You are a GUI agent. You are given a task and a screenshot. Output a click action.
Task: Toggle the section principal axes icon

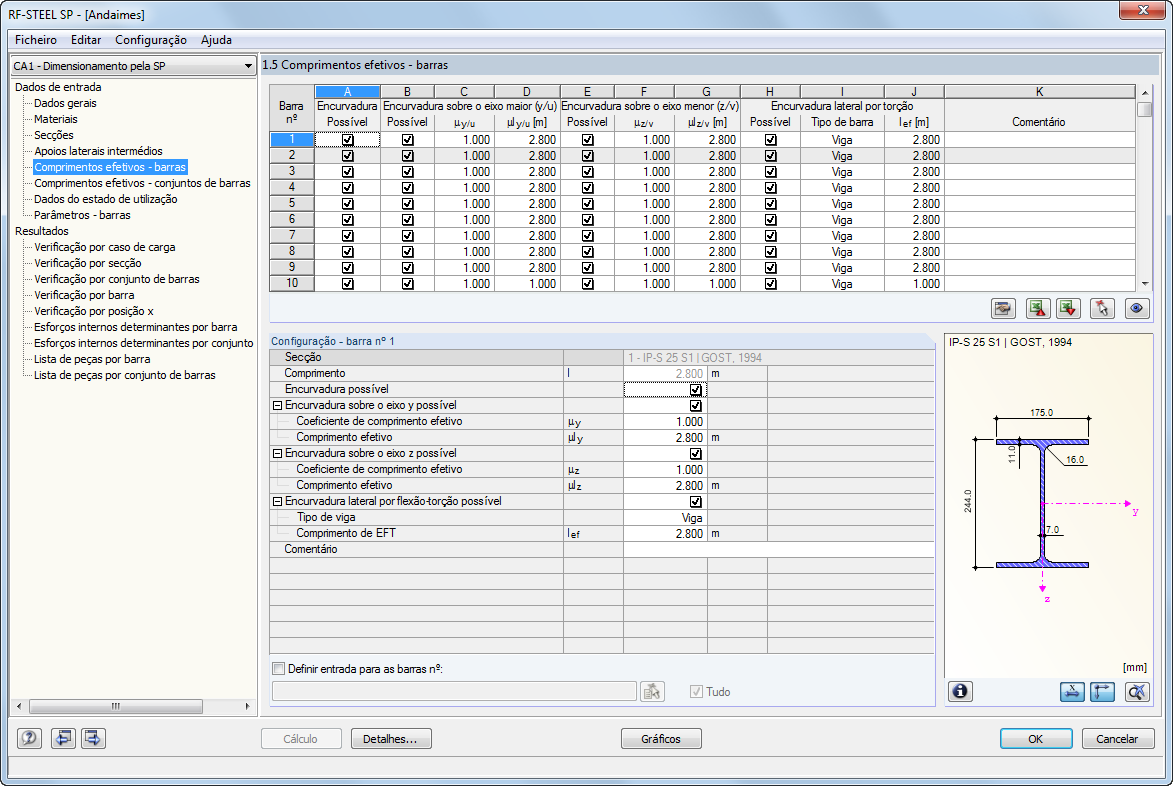coord(1103,692)
